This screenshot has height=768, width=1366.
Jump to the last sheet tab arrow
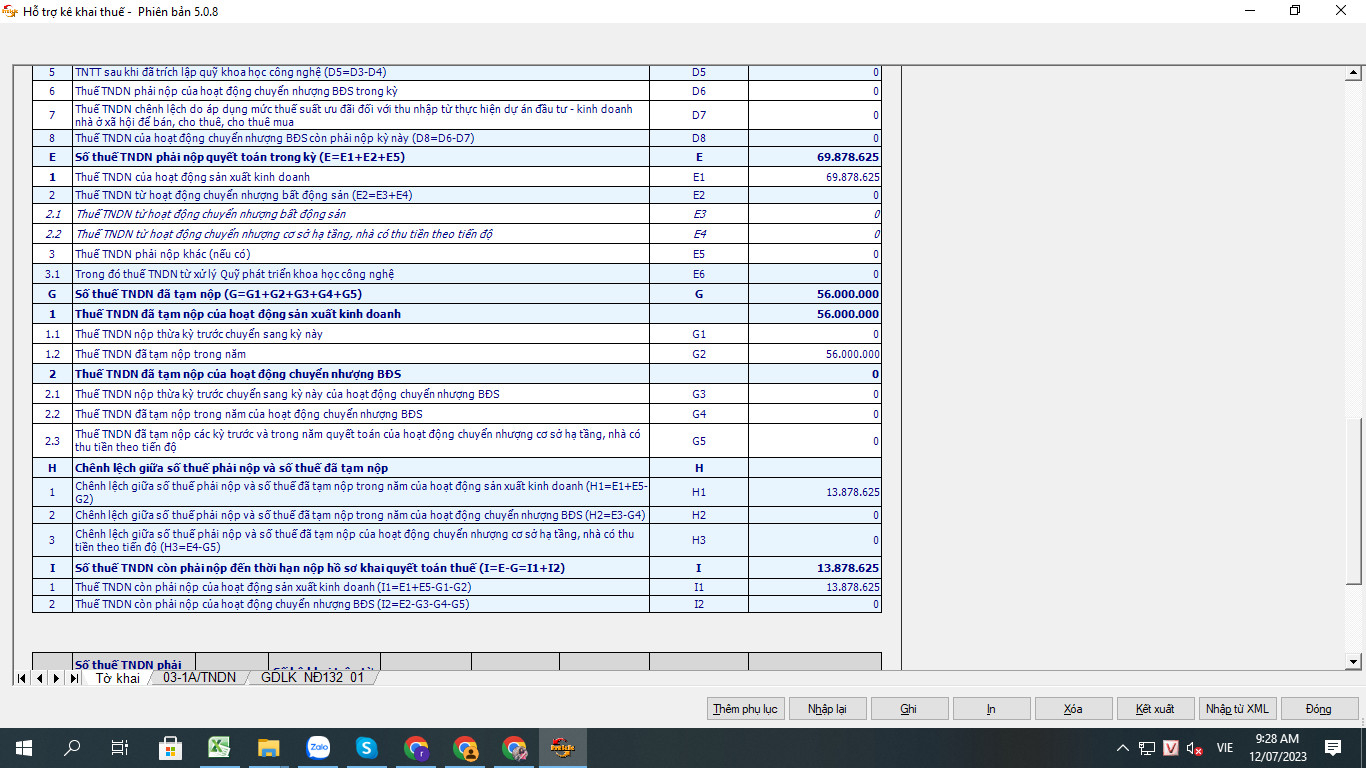click(73, 678)
